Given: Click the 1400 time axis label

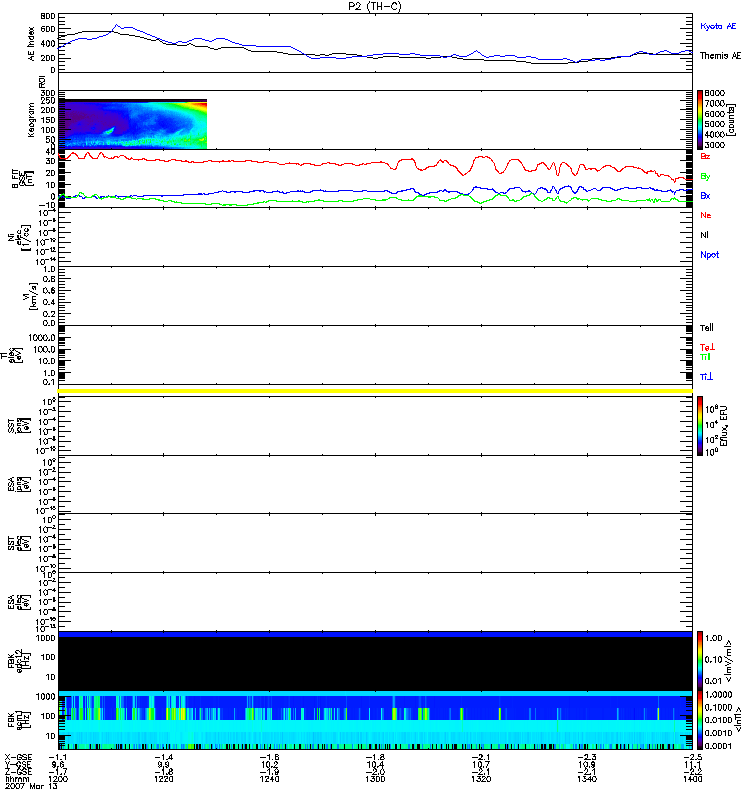Looking at the screenshot, I should (x=692, y=779).
